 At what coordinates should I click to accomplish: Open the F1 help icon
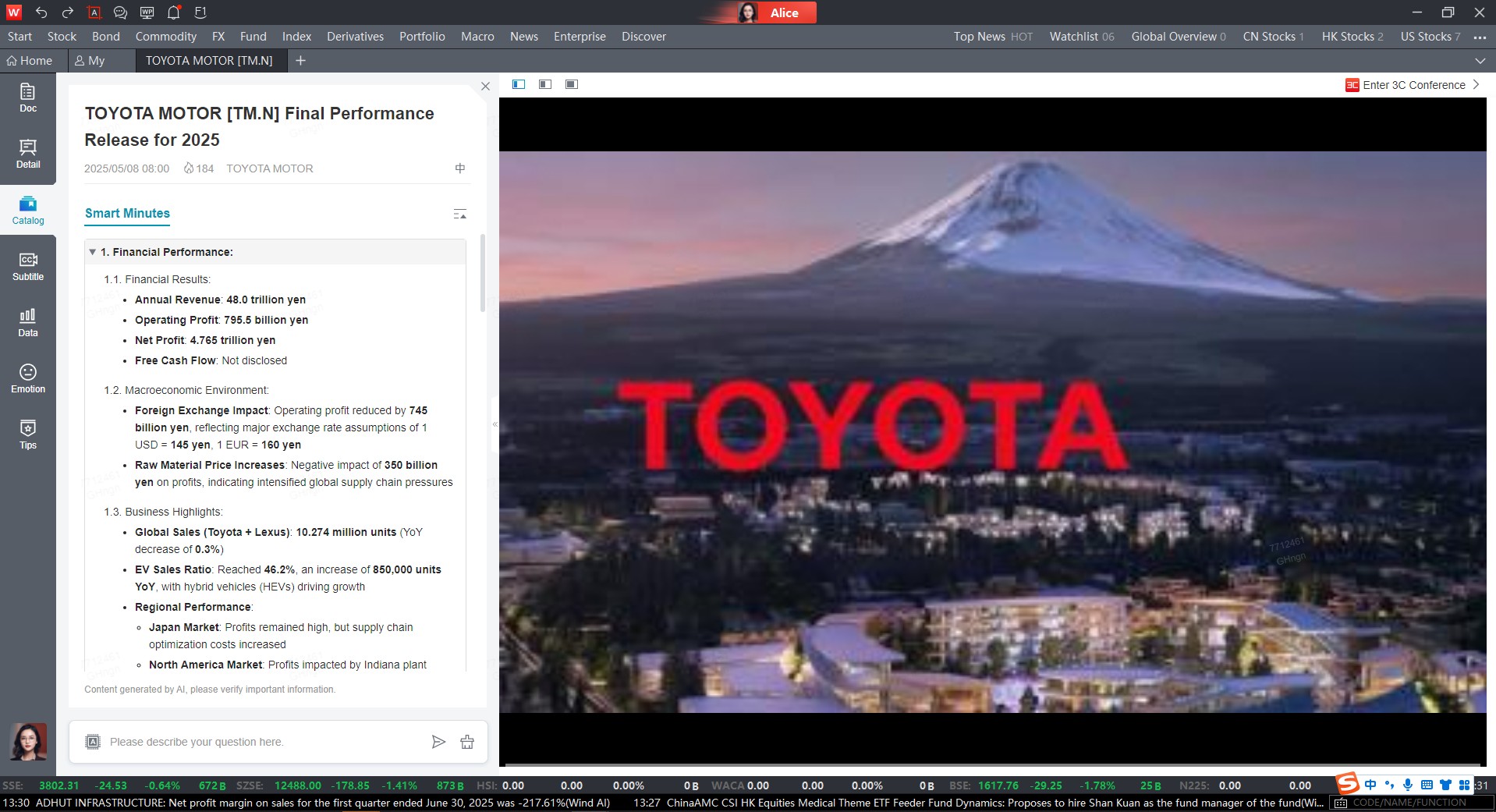pos(200,12)
